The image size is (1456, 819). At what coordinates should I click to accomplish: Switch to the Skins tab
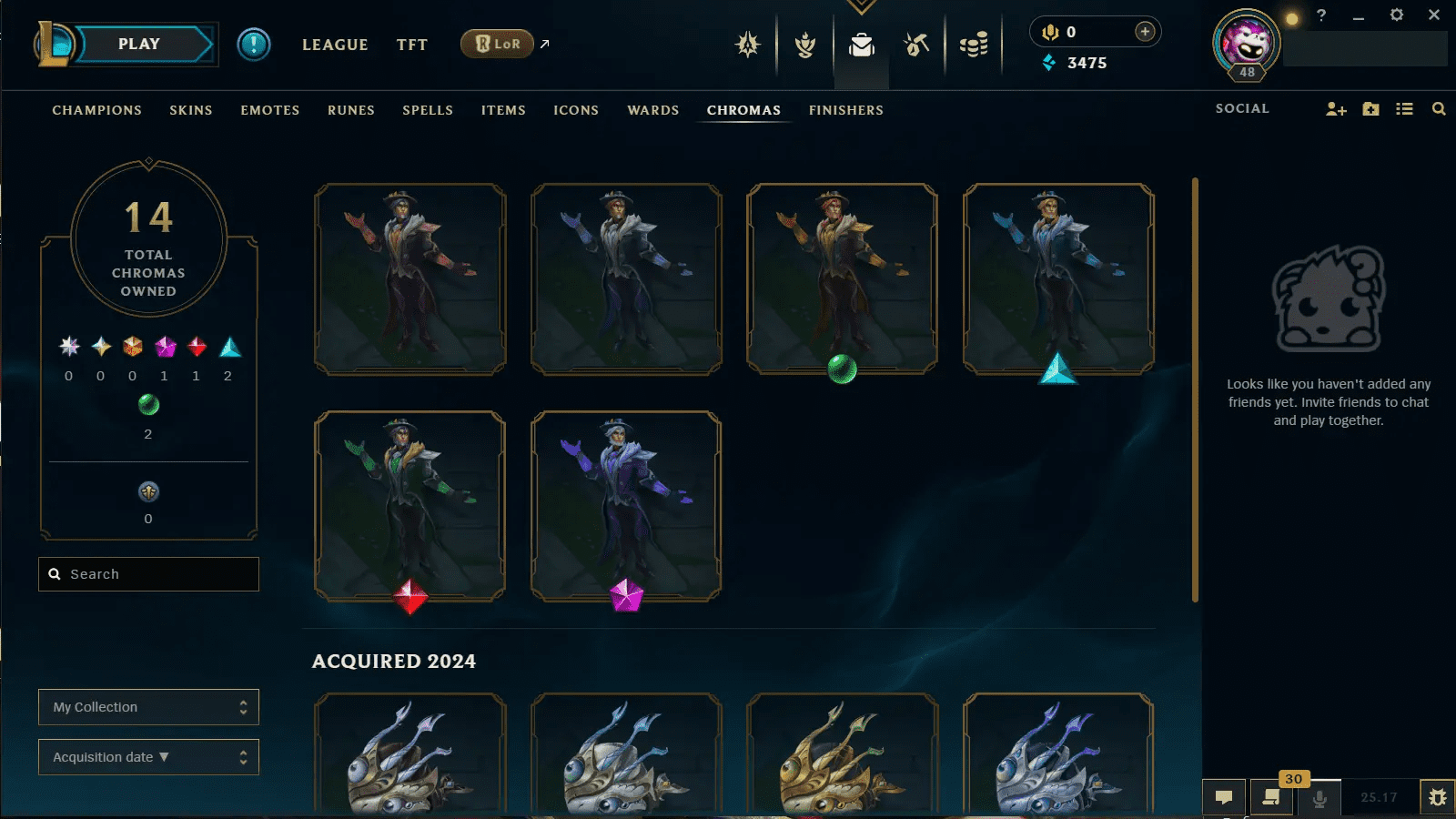(191, 110)
